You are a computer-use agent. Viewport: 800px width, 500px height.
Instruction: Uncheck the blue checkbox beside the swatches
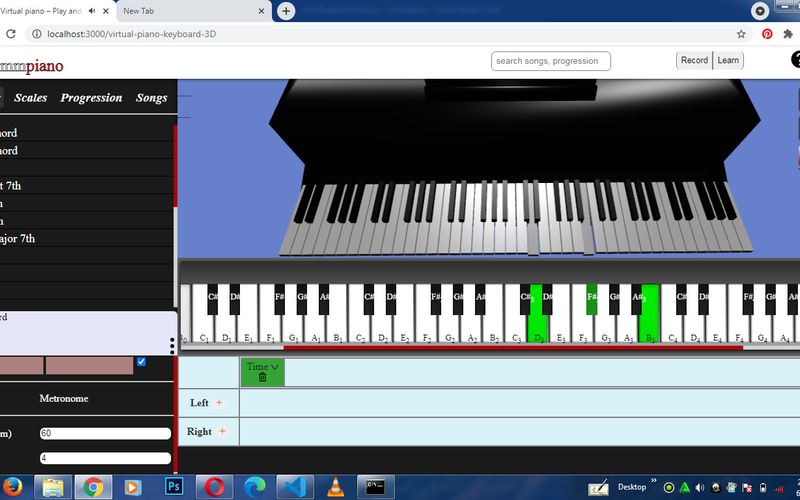(x=141, y=362)
